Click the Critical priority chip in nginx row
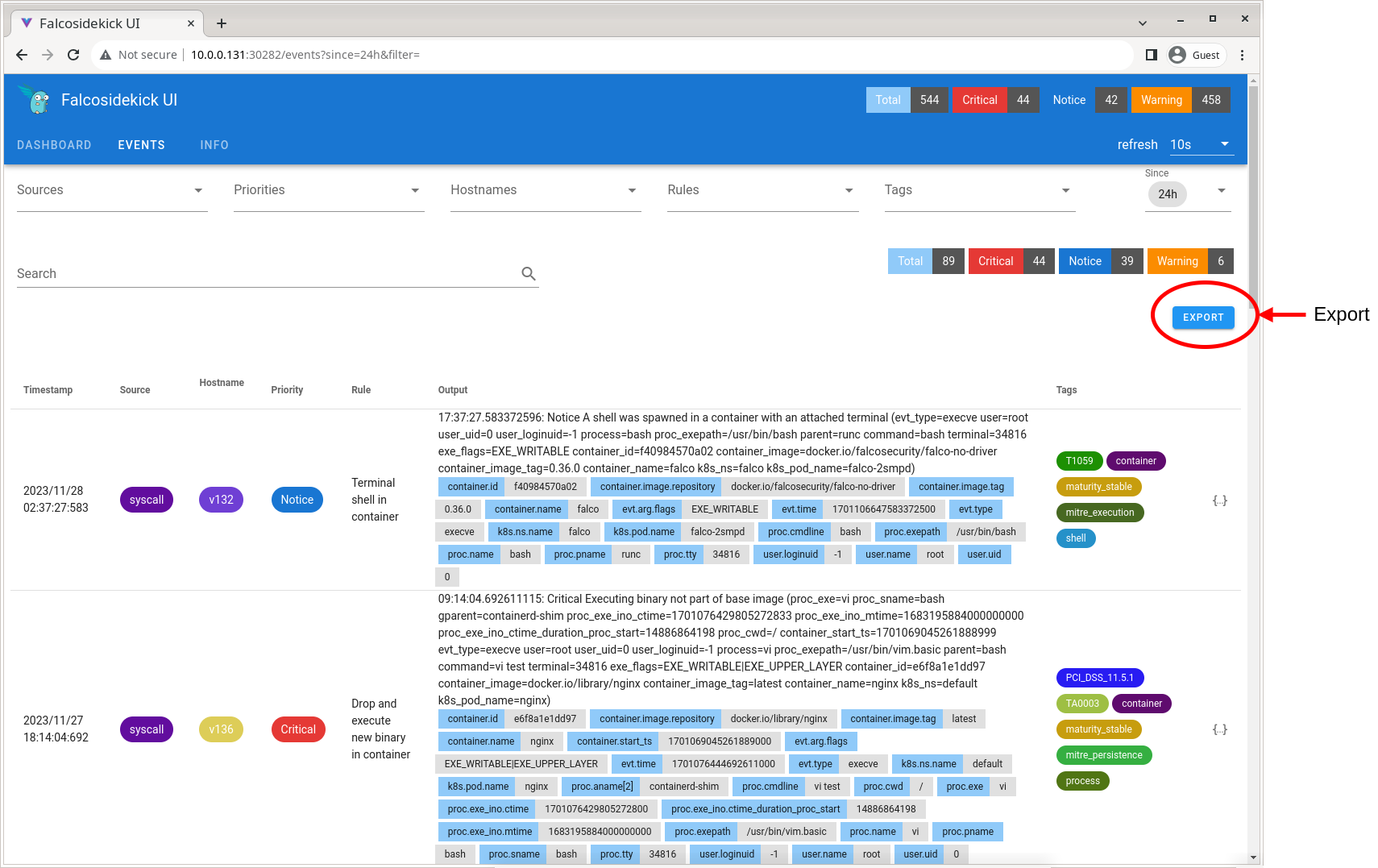Image resolution: width=1378 pixels, height=868 pixels. coord(298,729)
